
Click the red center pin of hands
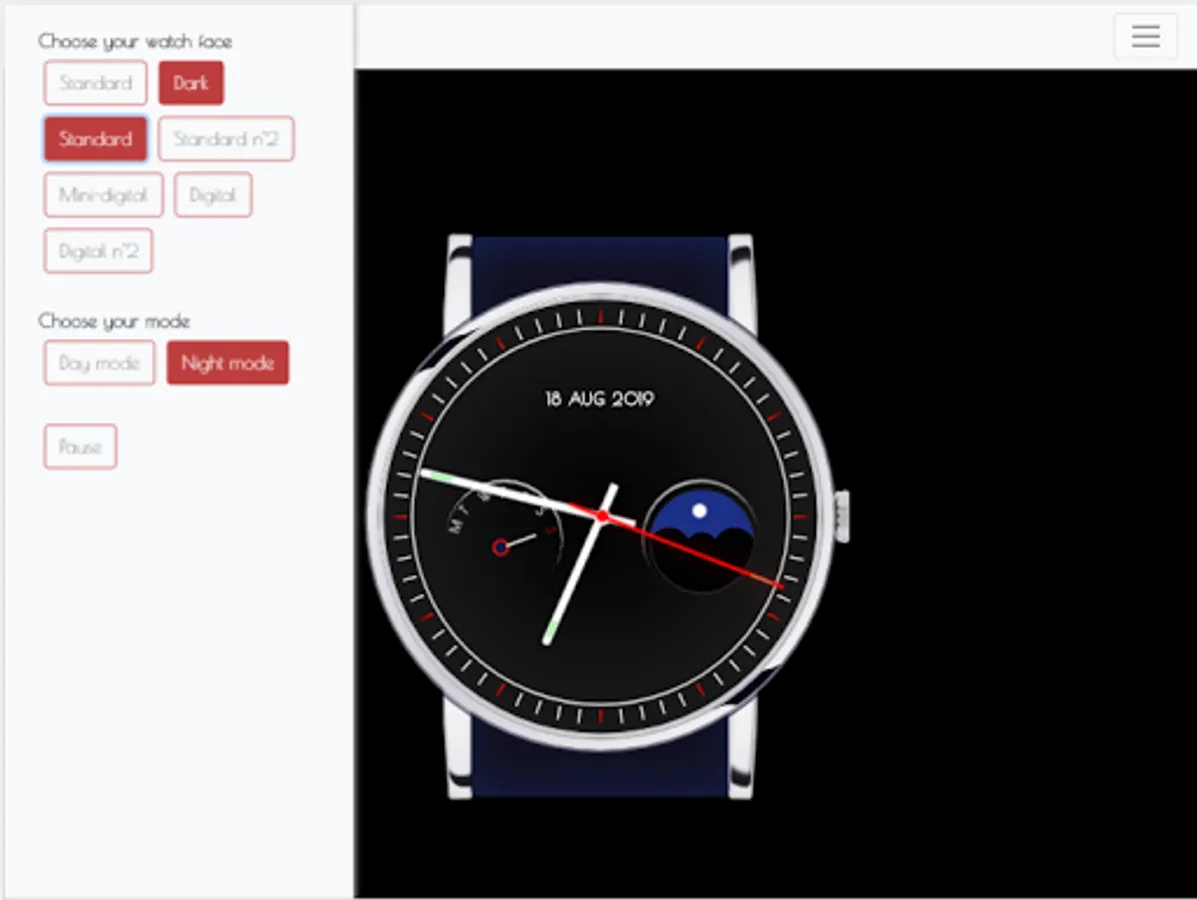602,517
